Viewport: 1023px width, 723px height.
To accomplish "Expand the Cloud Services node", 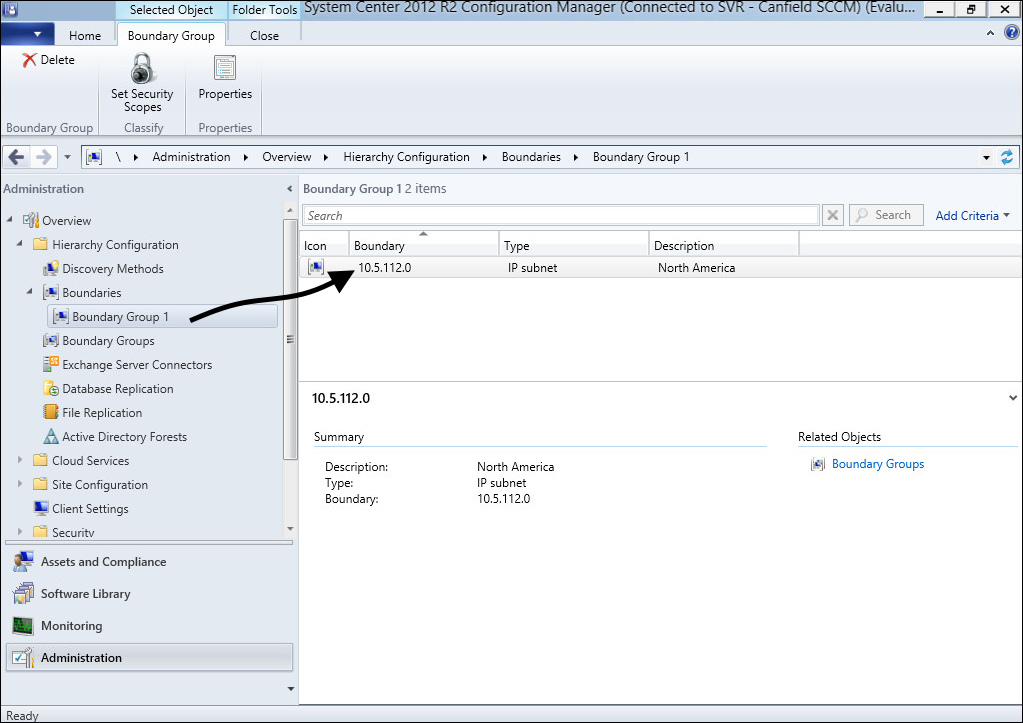I will [x=20, y=460].
